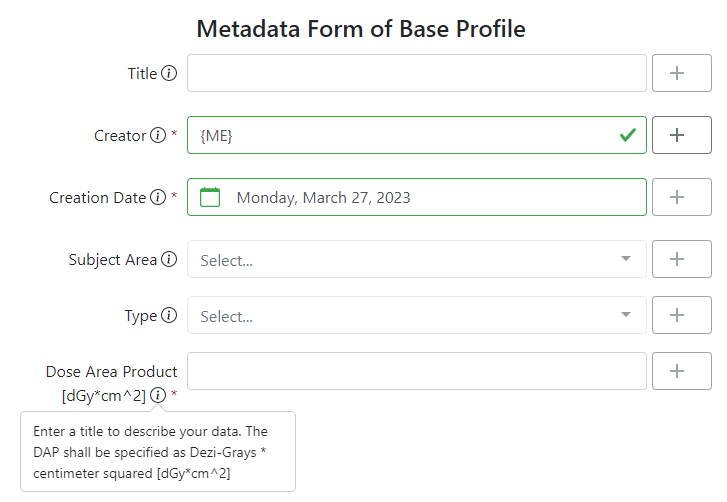Click plus button next to Creation Date
The height and width of the screenshot is (502, 727).
point(682,197)
